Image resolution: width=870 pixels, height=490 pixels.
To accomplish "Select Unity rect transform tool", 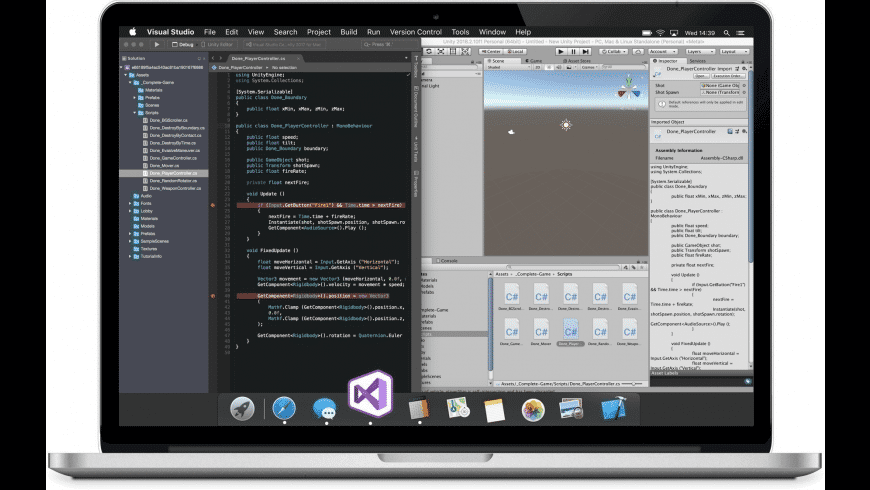I will [453, 51].
